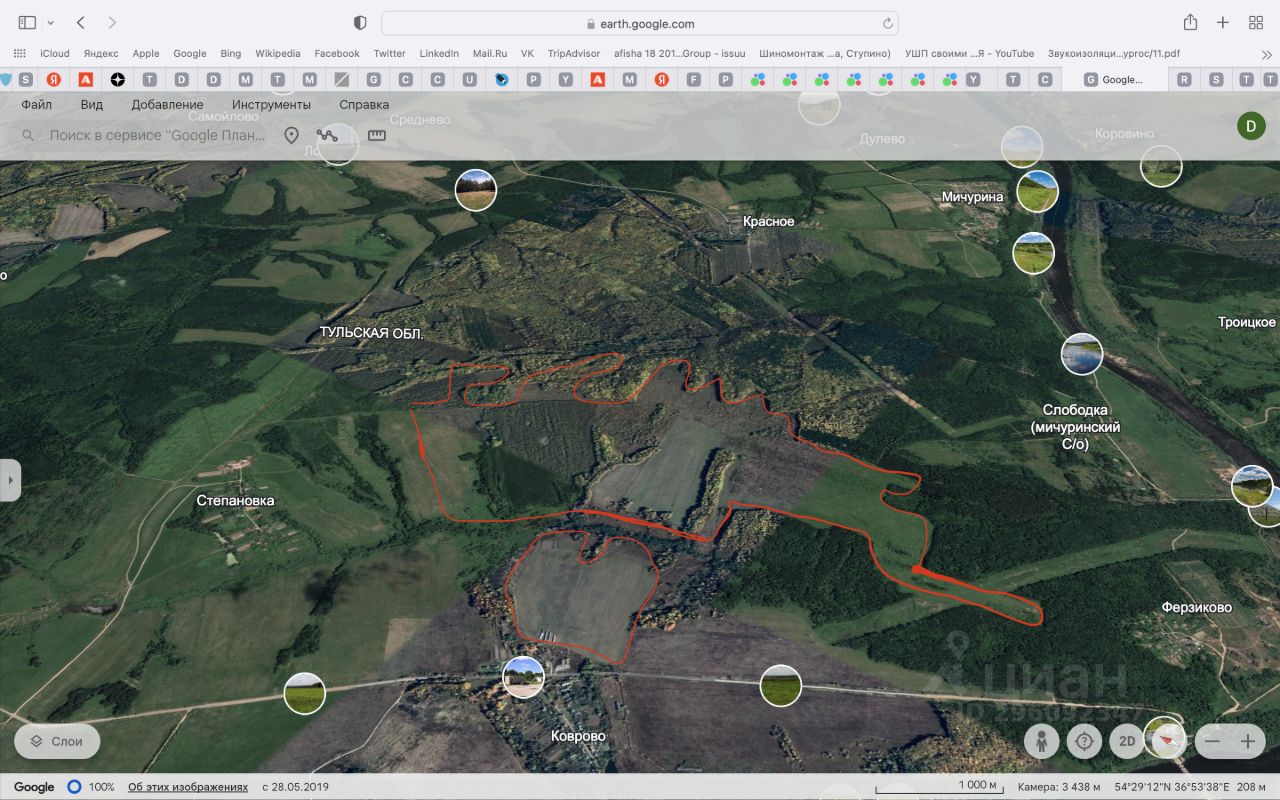Screen dimensions: 1280x800
Task: Click the ТУЛЬСКАЯ ОБЛ. region label
Action: tap(372, 333)
